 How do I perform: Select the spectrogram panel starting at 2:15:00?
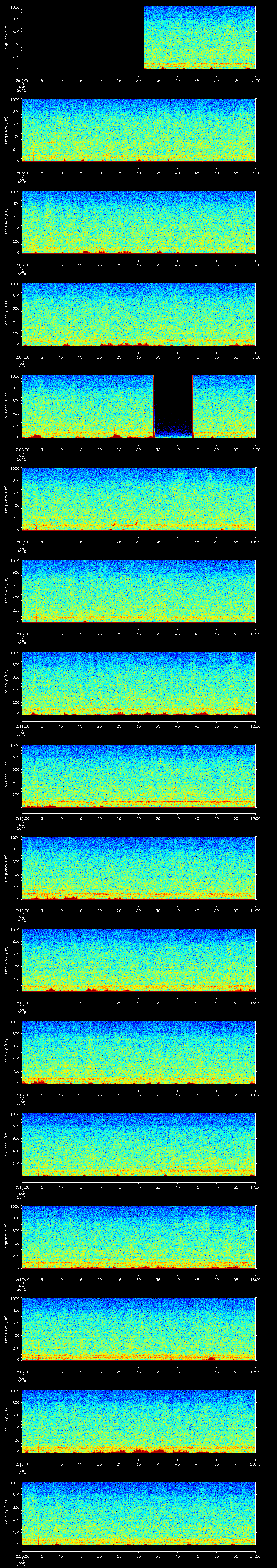click(139, 1052)
